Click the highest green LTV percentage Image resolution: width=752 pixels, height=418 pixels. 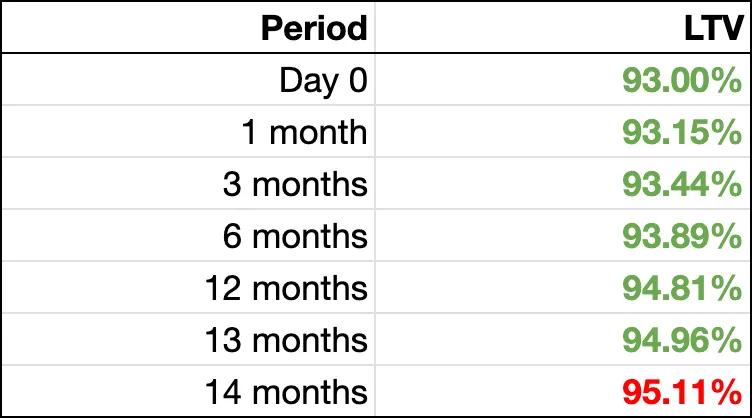tap(680, 340)
